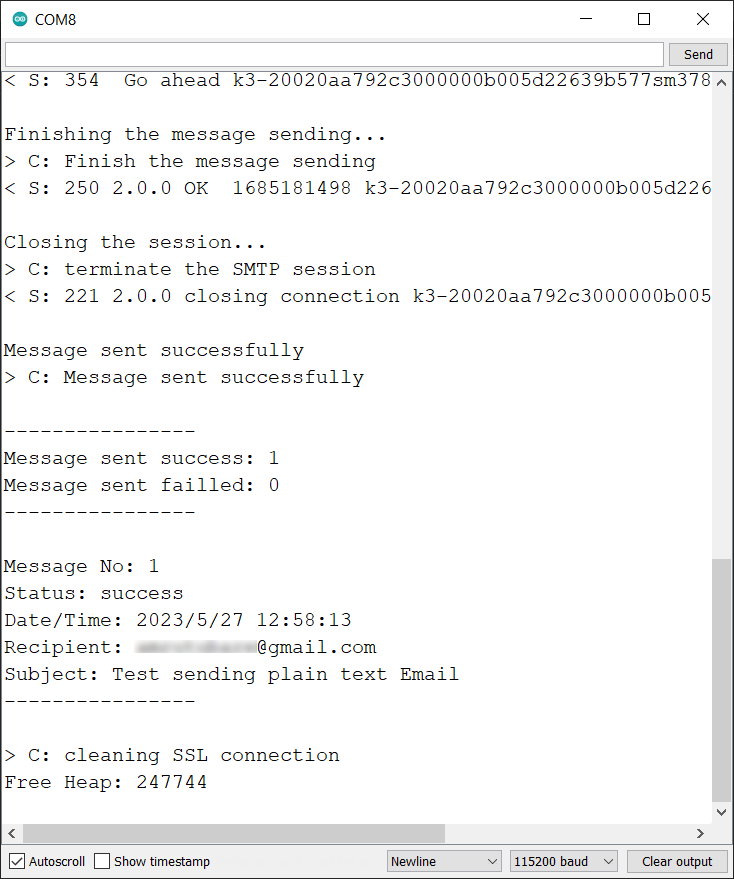Click the Autoscroll label text
This screenshot has height=879, width=734.
click(57, 861)
